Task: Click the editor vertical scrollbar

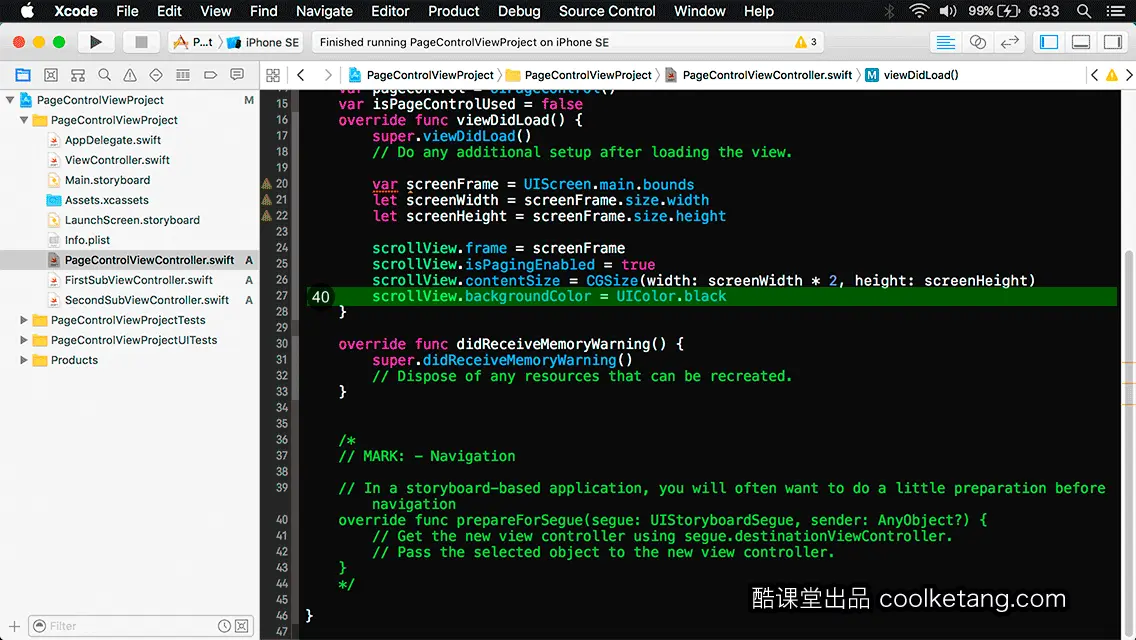Action: [x=1129, y=442]
